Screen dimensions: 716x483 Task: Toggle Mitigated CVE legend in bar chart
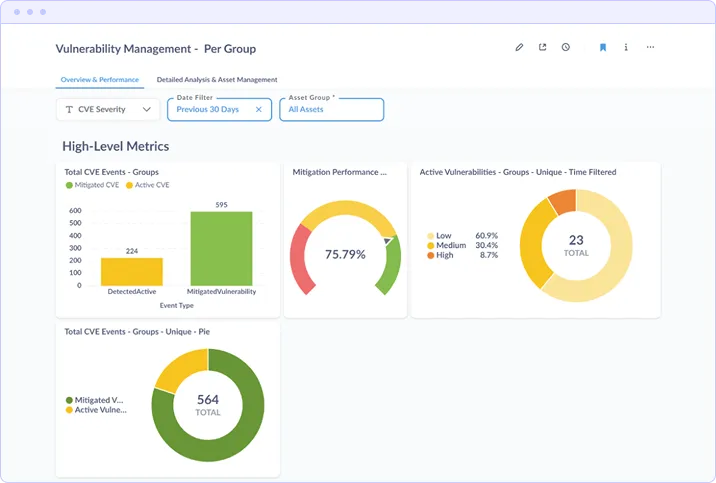point(92,185)
